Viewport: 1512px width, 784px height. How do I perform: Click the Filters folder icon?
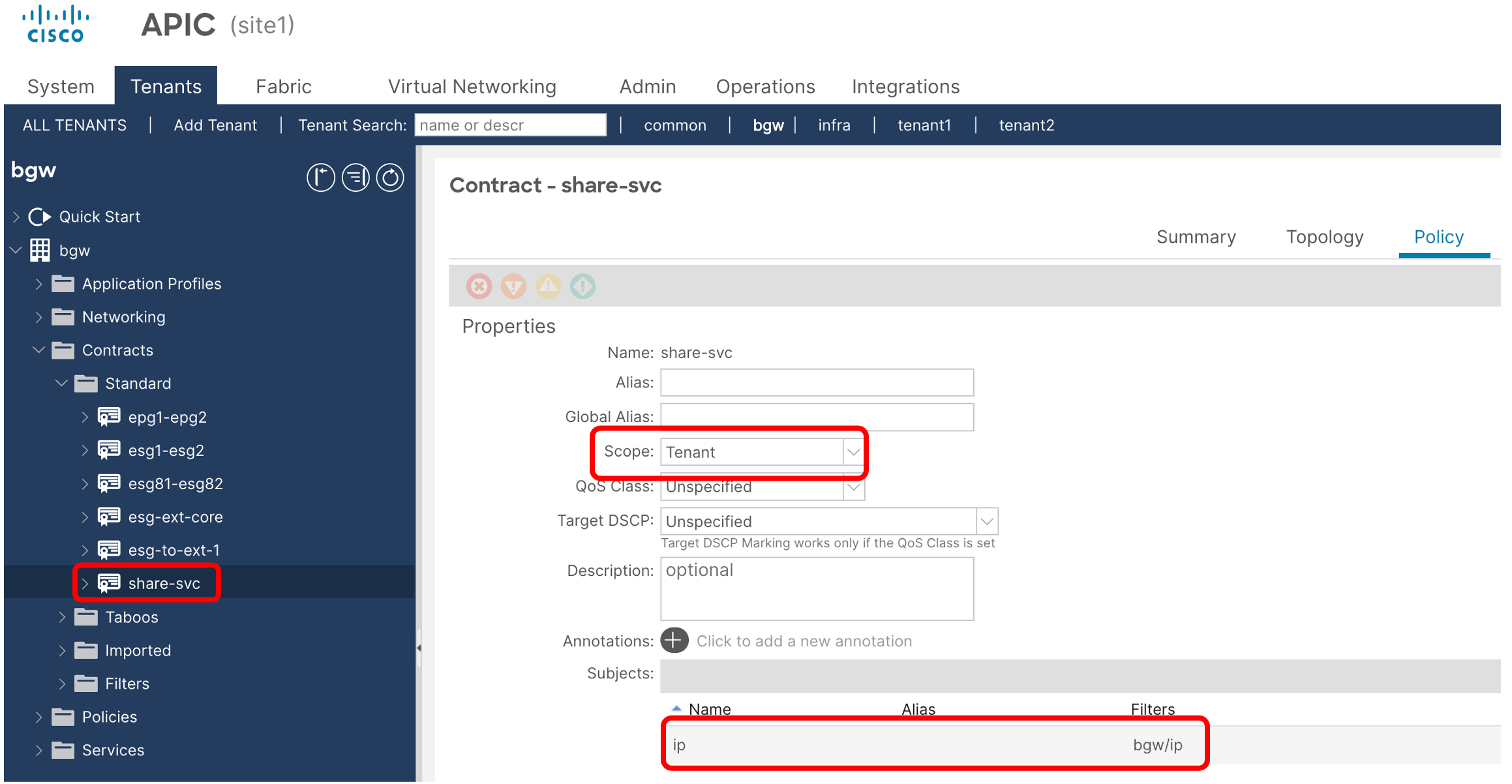click(x=86, y=684)
